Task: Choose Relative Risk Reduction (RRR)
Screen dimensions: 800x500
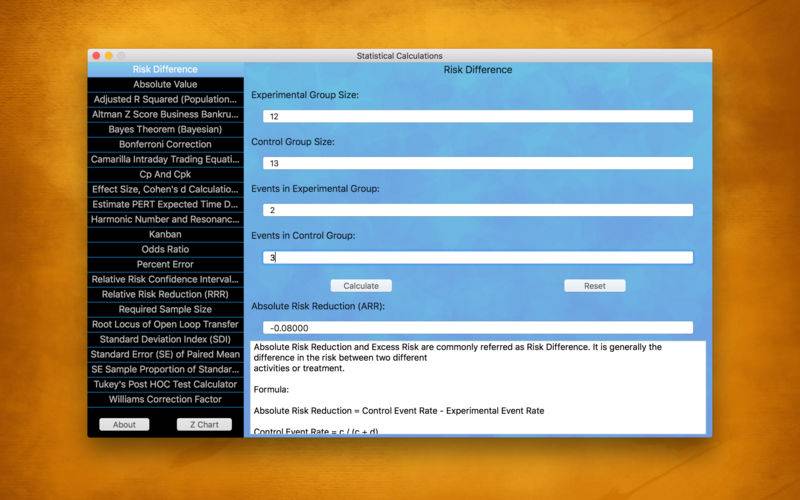Action: [165, 294]
